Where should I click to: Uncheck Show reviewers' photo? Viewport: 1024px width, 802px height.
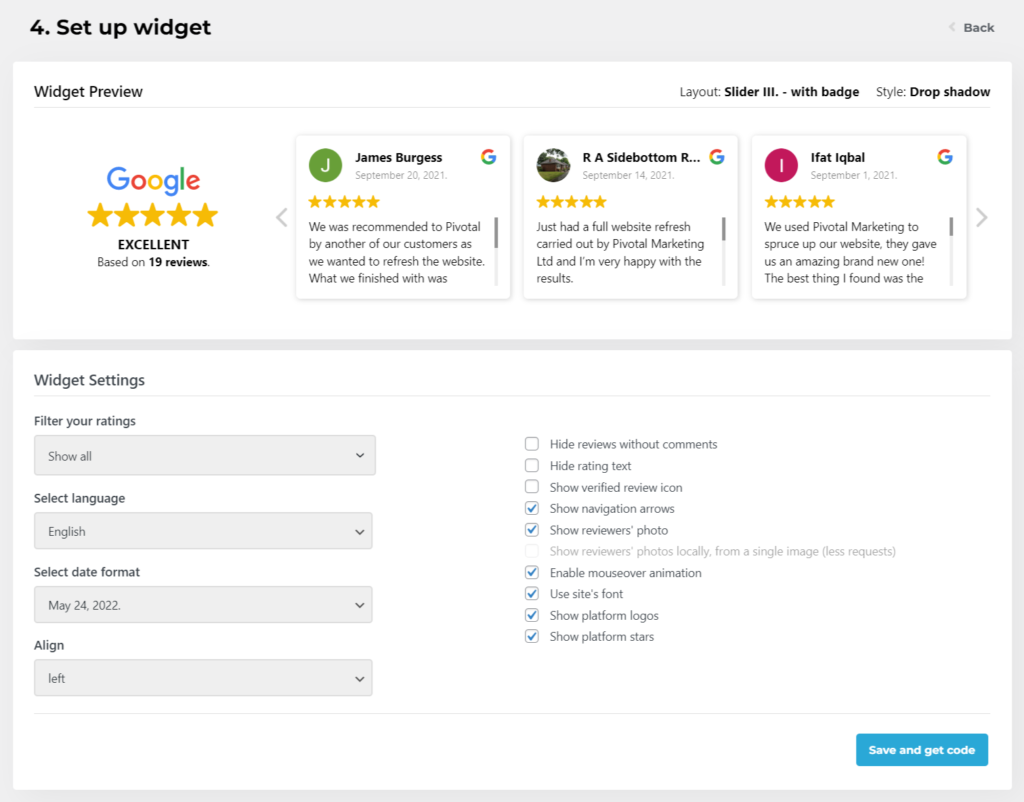tap(532, 530)
